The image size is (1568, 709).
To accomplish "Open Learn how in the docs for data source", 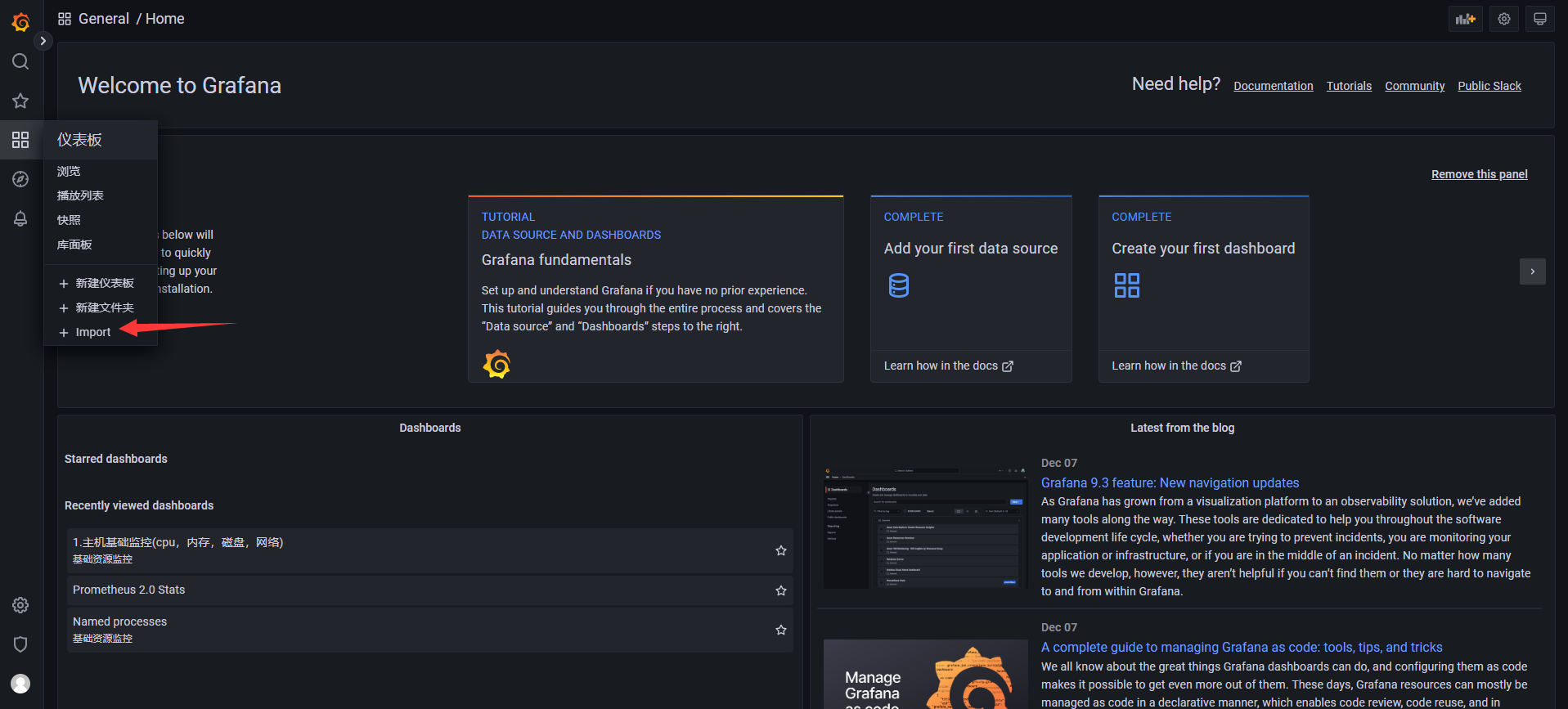I will 948,366.
